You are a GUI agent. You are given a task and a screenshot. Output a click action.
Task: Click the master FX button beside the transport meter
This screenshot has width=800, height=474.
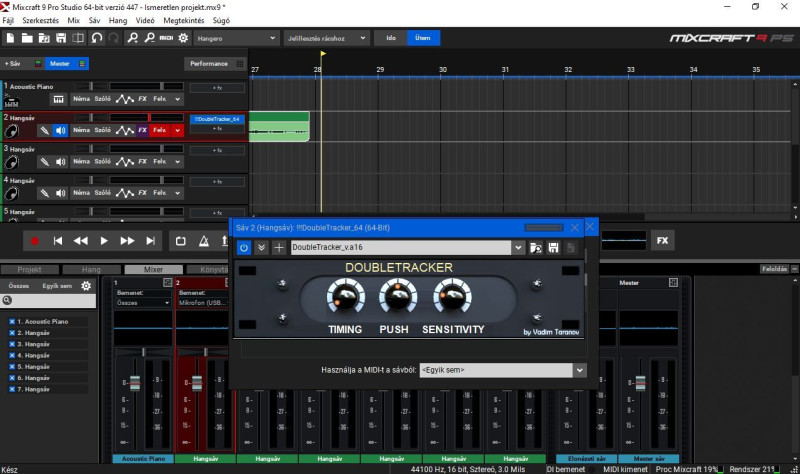(x=662, y=240)
